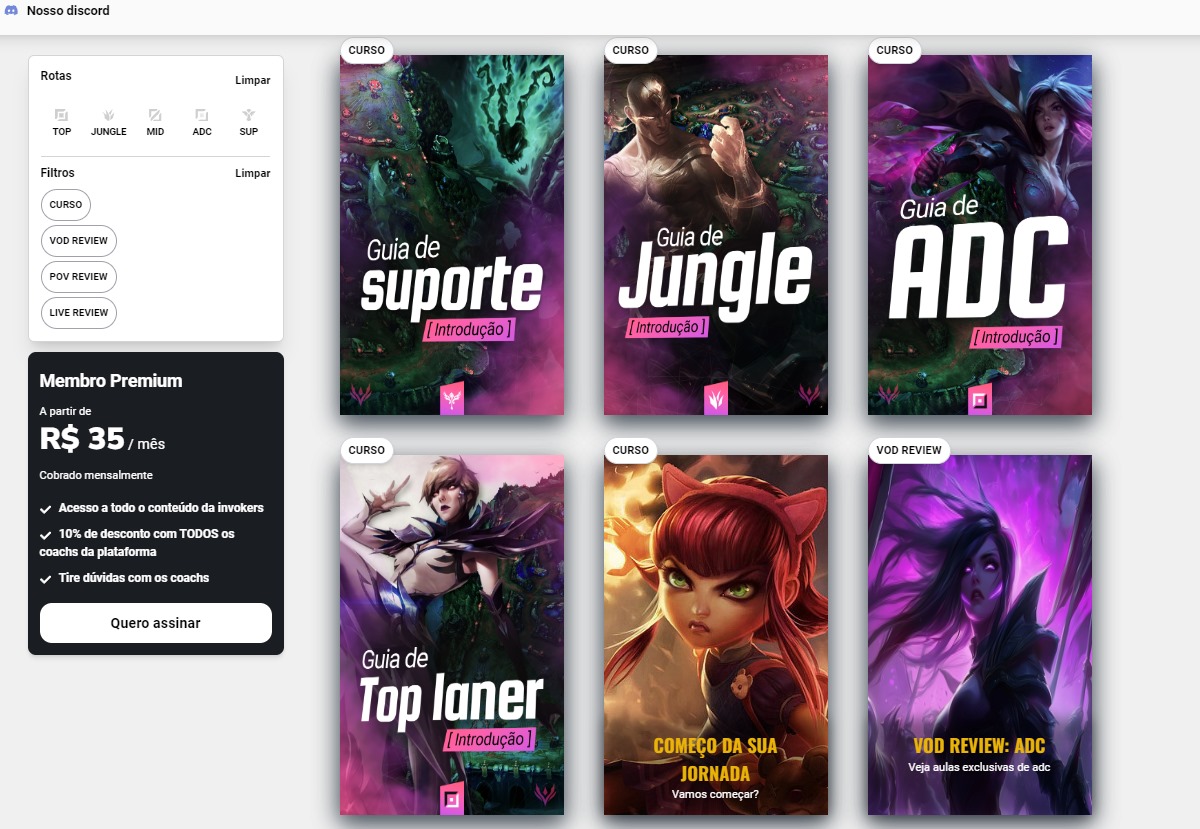This screenshot has width=1200, height=829.
Task: Toggle the CURSO filter chip
Action: pos(65,205)
